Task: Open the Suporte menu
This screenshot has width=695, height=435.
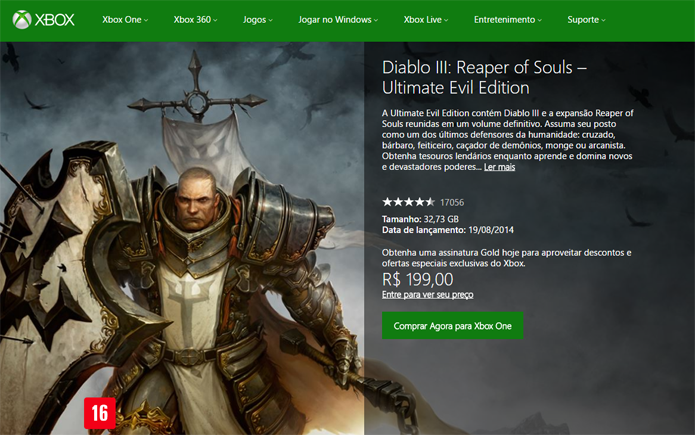Action: pos(586,20)
